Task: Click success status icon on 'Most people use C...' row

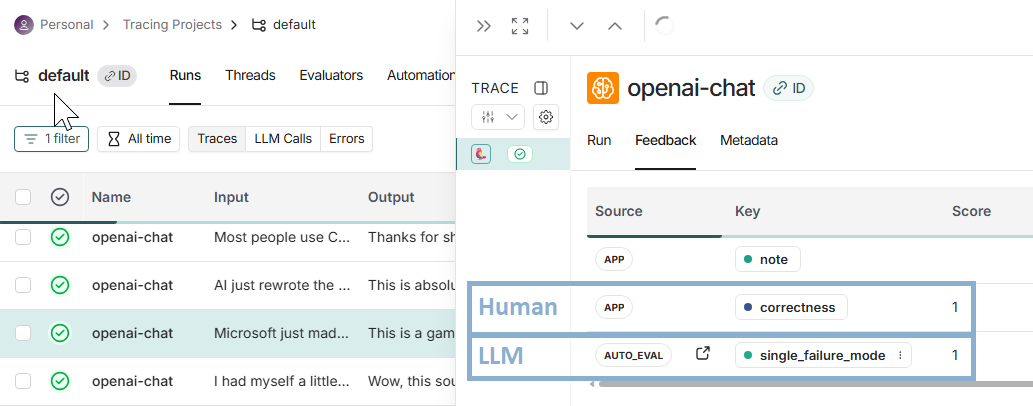Action: tap(60, 237)
